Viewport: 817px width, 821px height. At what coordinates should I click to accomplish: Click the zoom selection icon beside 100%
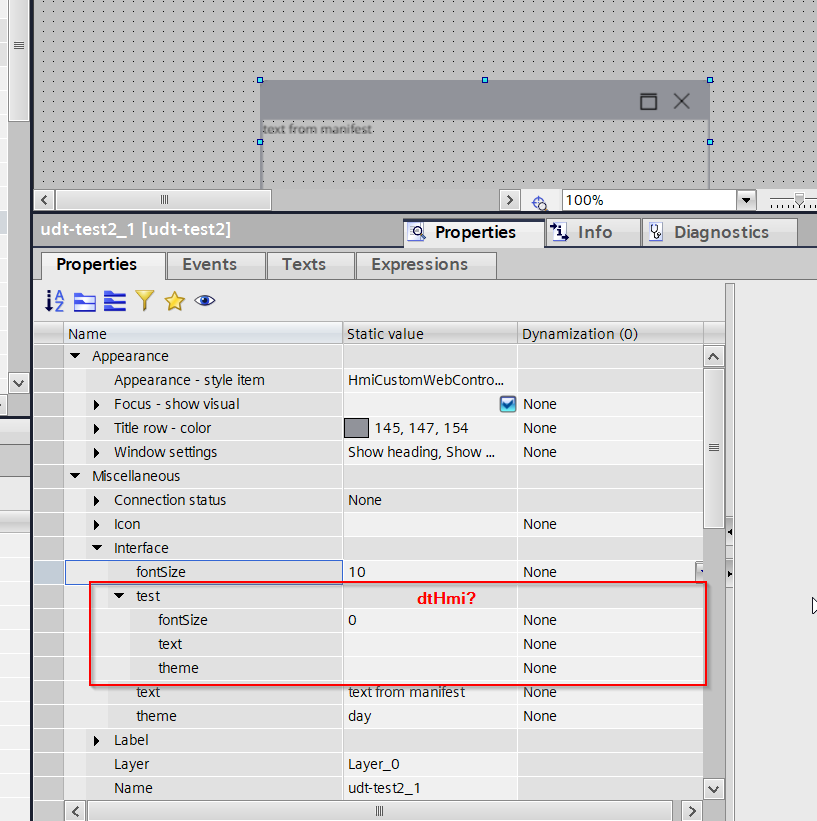[539, 201]
